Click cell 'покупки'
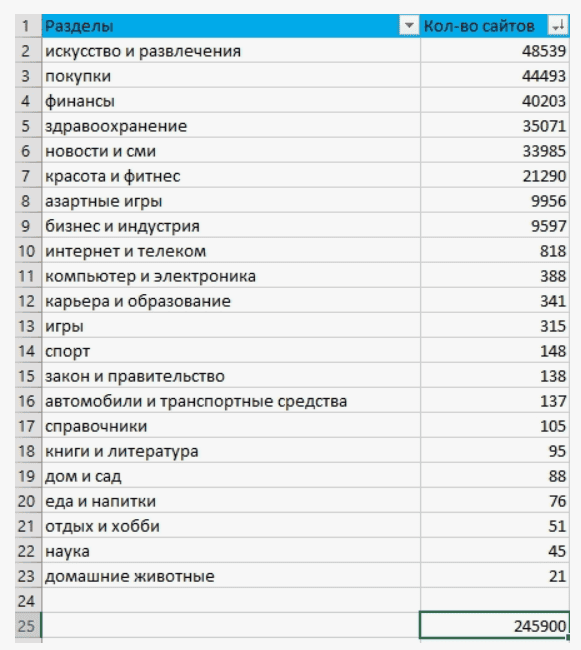This screenshot has width=581, height=650. (x=231, y=76)
